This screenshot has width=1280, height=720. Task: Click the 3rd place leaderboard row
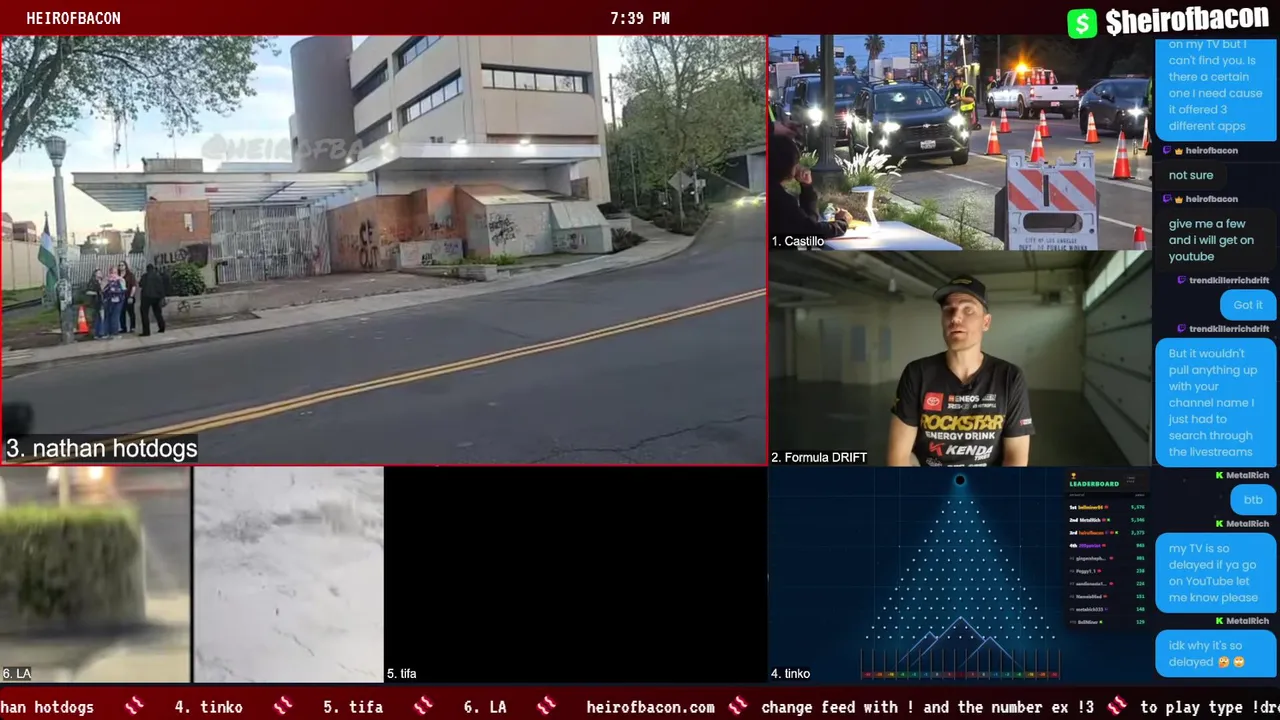pyautogui.click(x=1107, y=533)
